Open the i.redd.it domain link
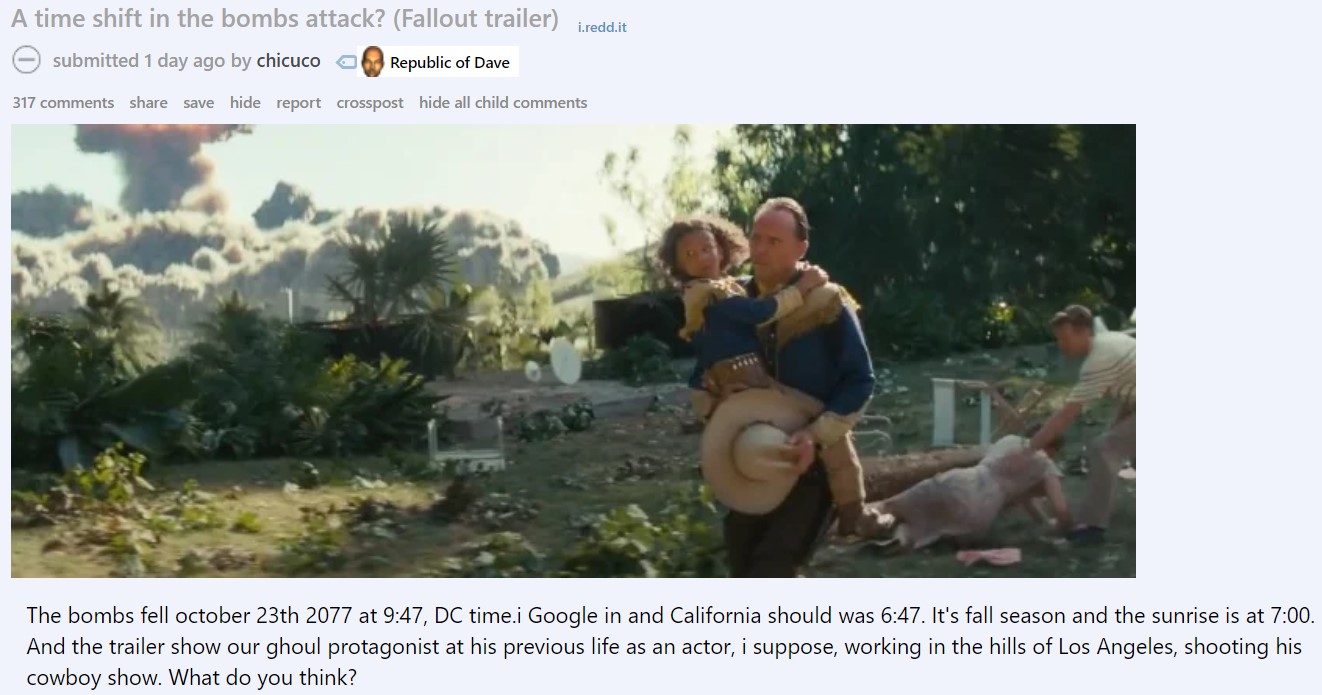The height and width of the screenshot is (695, 1322). pyautogui.click(x=602, y=27)
